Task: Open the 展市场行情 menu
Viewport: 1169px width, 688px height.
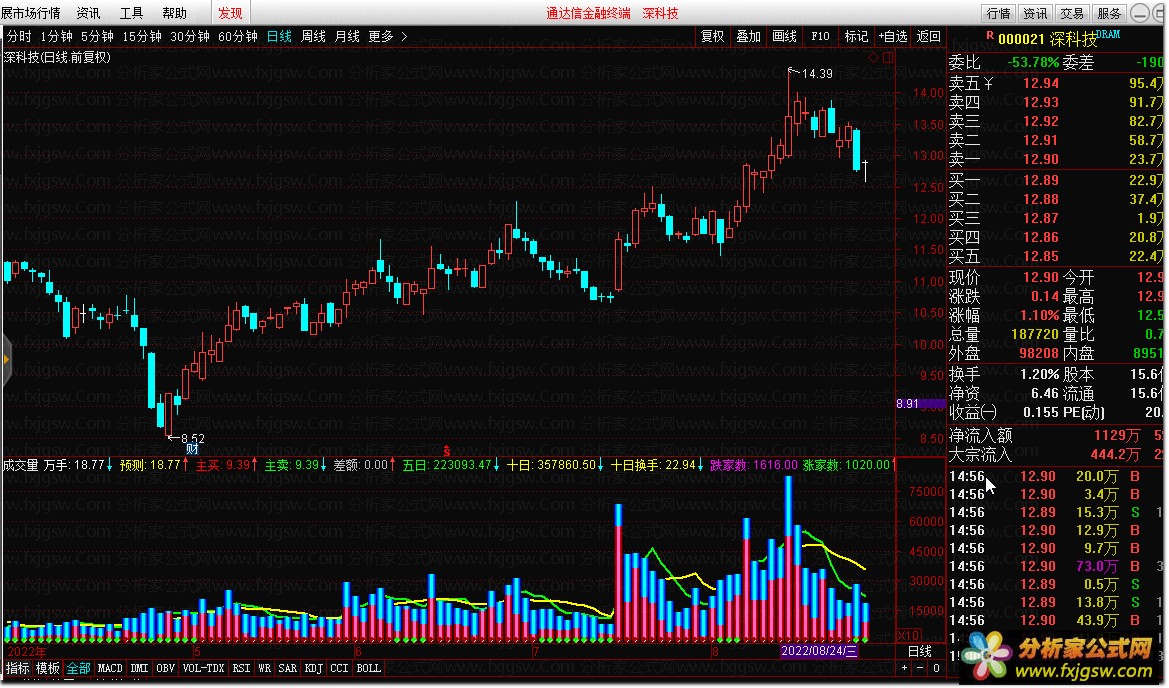Action: [31, 13]
